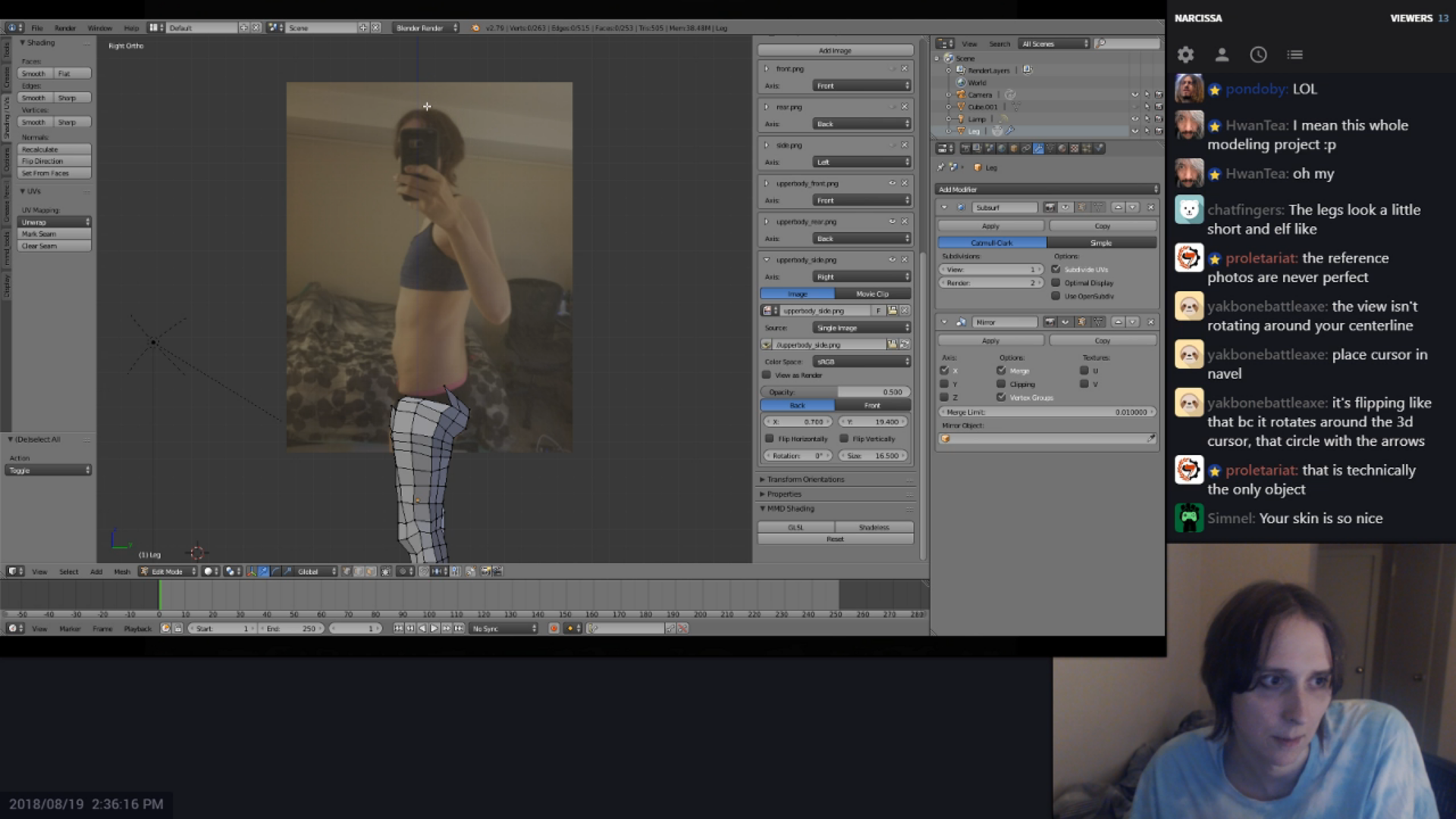Open the Global transform orientation dropdown

click(316, 571)
